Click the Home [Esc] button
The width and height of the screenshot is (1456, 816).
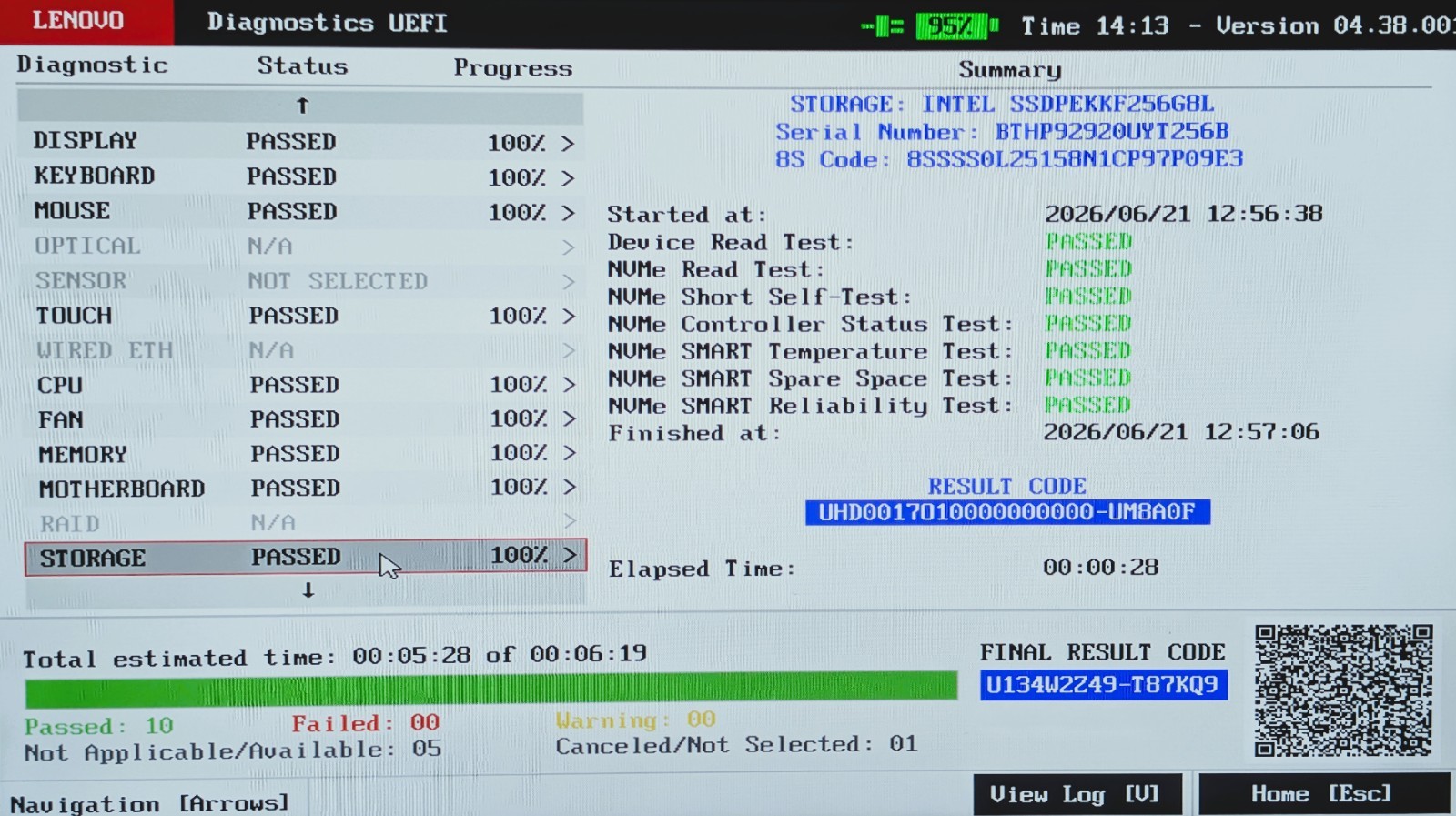(x=1324, y=794)
